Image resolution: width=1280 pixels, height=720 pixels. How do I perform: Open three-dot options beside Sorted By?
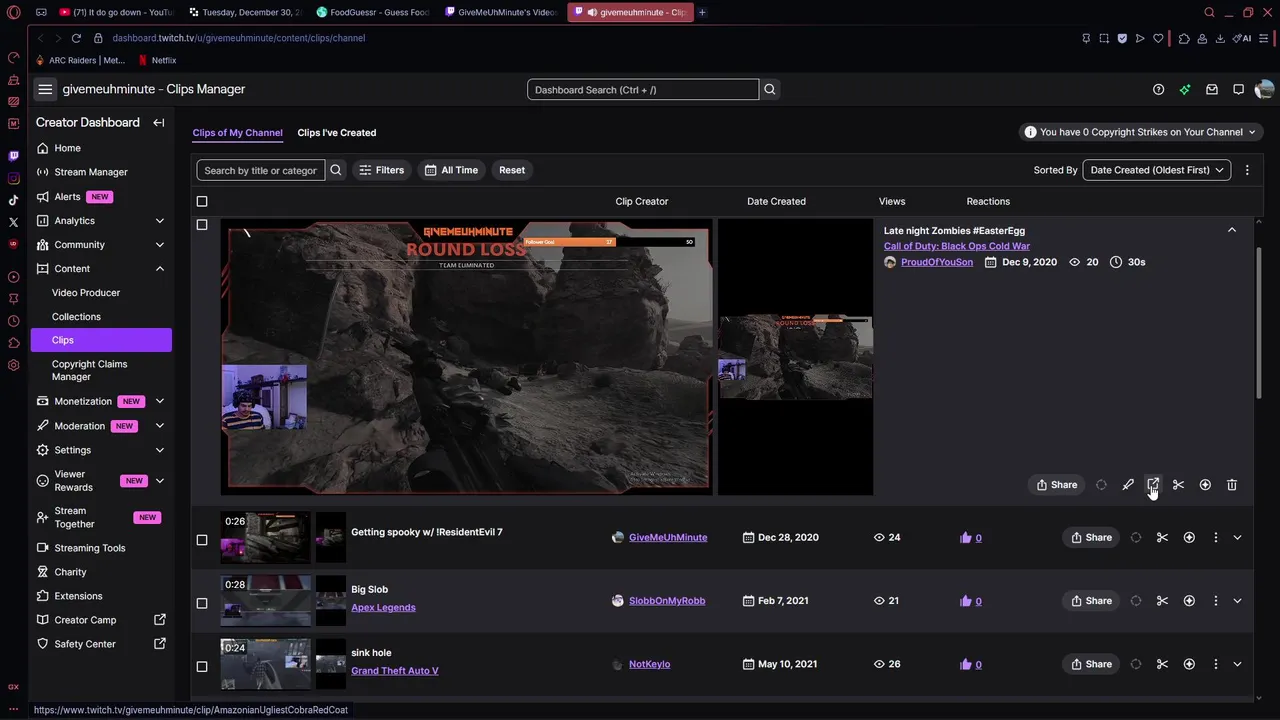coord(1247,170)
